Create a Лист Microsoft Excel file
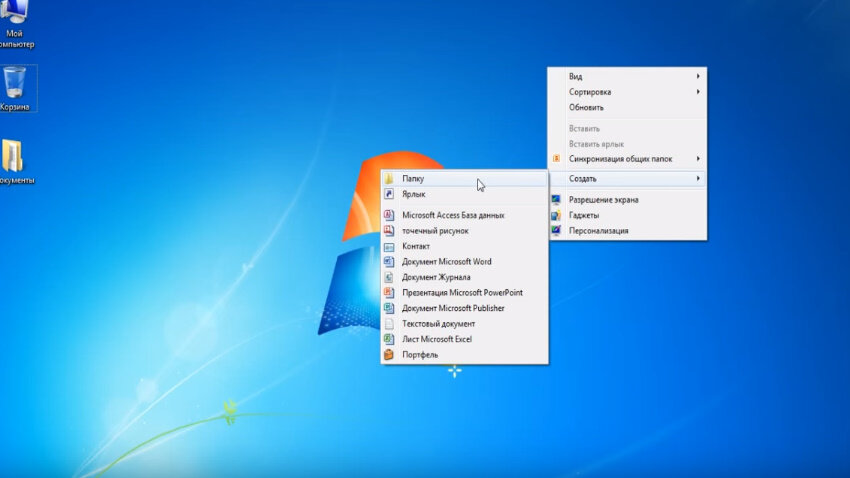Image resolution: width=850 pixels, height=478 pixels. (465, 339)
